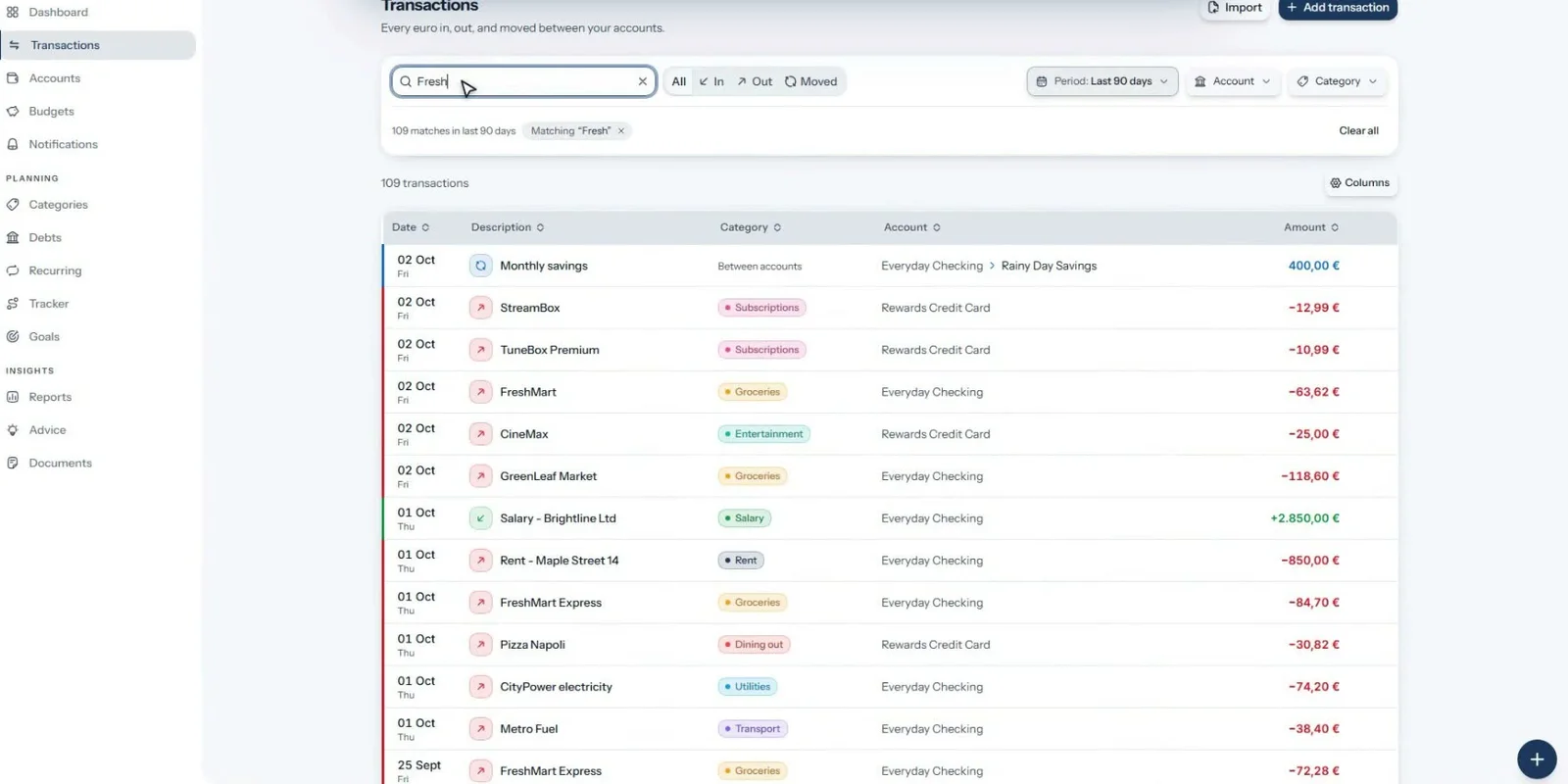This screenshot has height=784, width=1568.
Task: Click the Rainy Day Savings account
Action: point(1049,266)
